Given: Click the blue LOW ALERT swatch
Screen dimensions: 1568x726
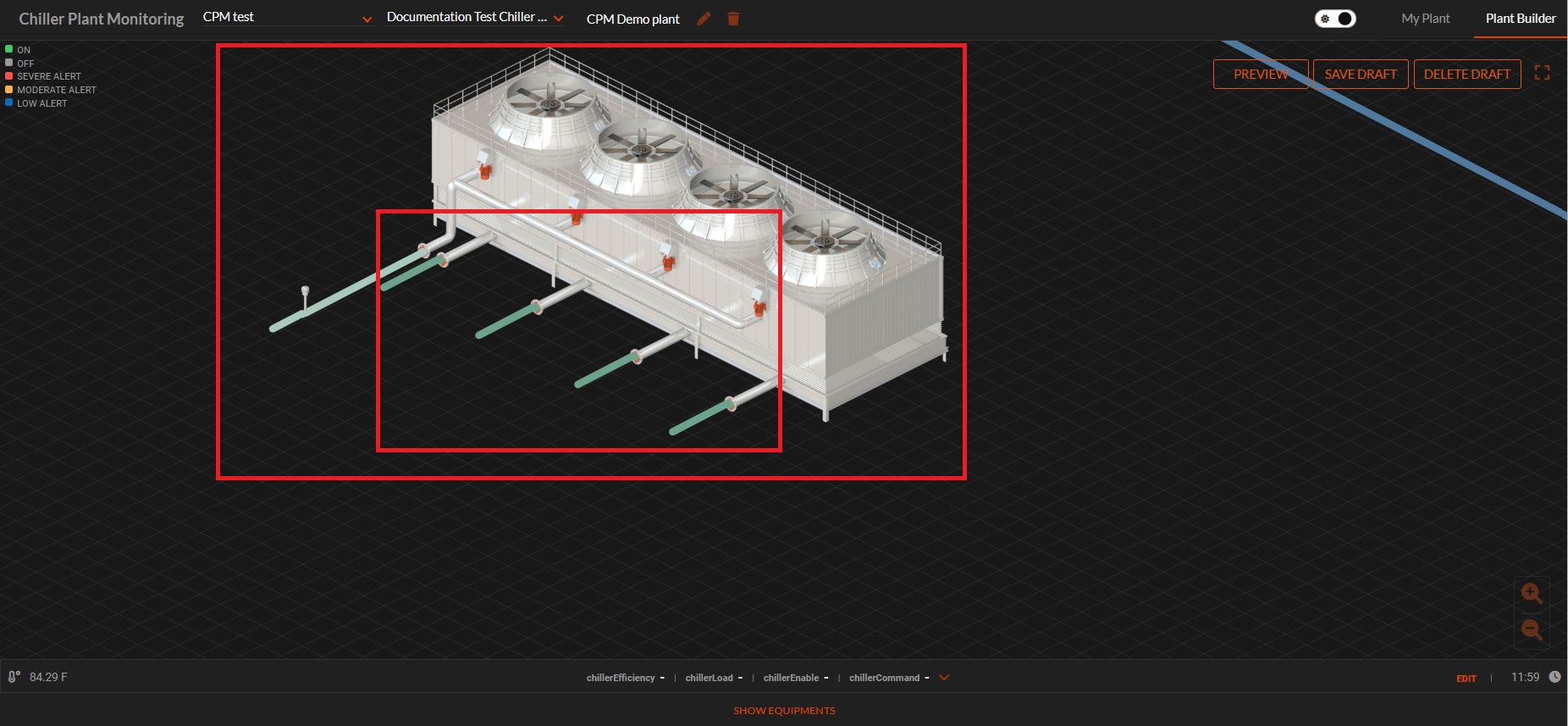Looking at the screenshot, I should [8, 103].
